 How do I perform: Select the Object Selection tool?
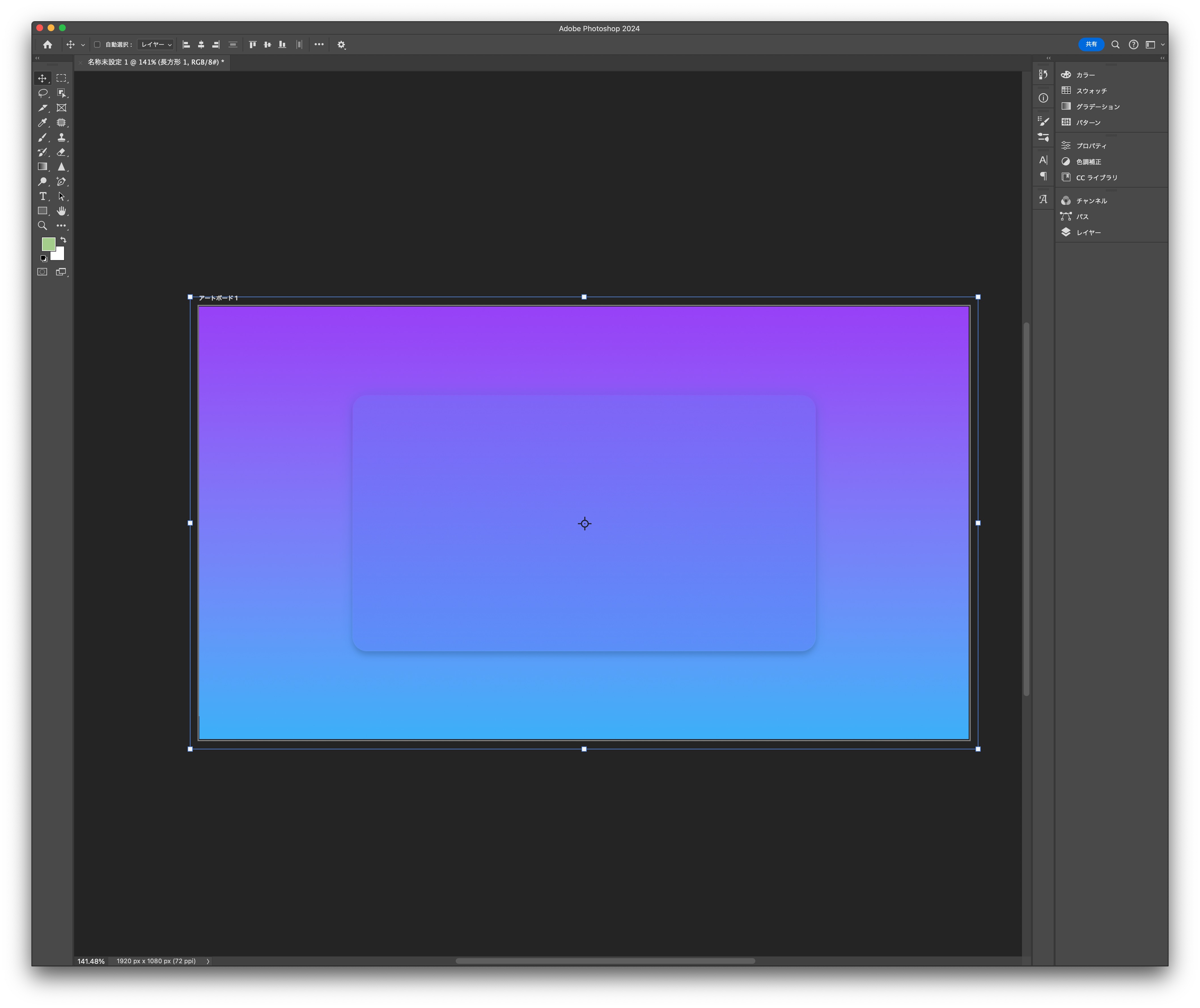tap(61, 93)
